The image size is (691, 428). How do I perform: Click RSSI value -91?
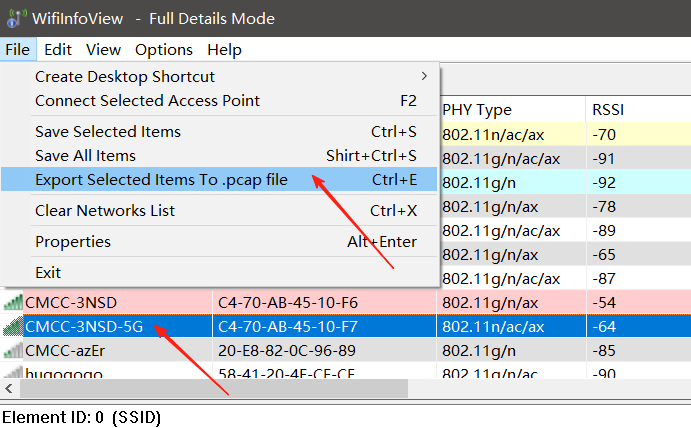point(603,159)
